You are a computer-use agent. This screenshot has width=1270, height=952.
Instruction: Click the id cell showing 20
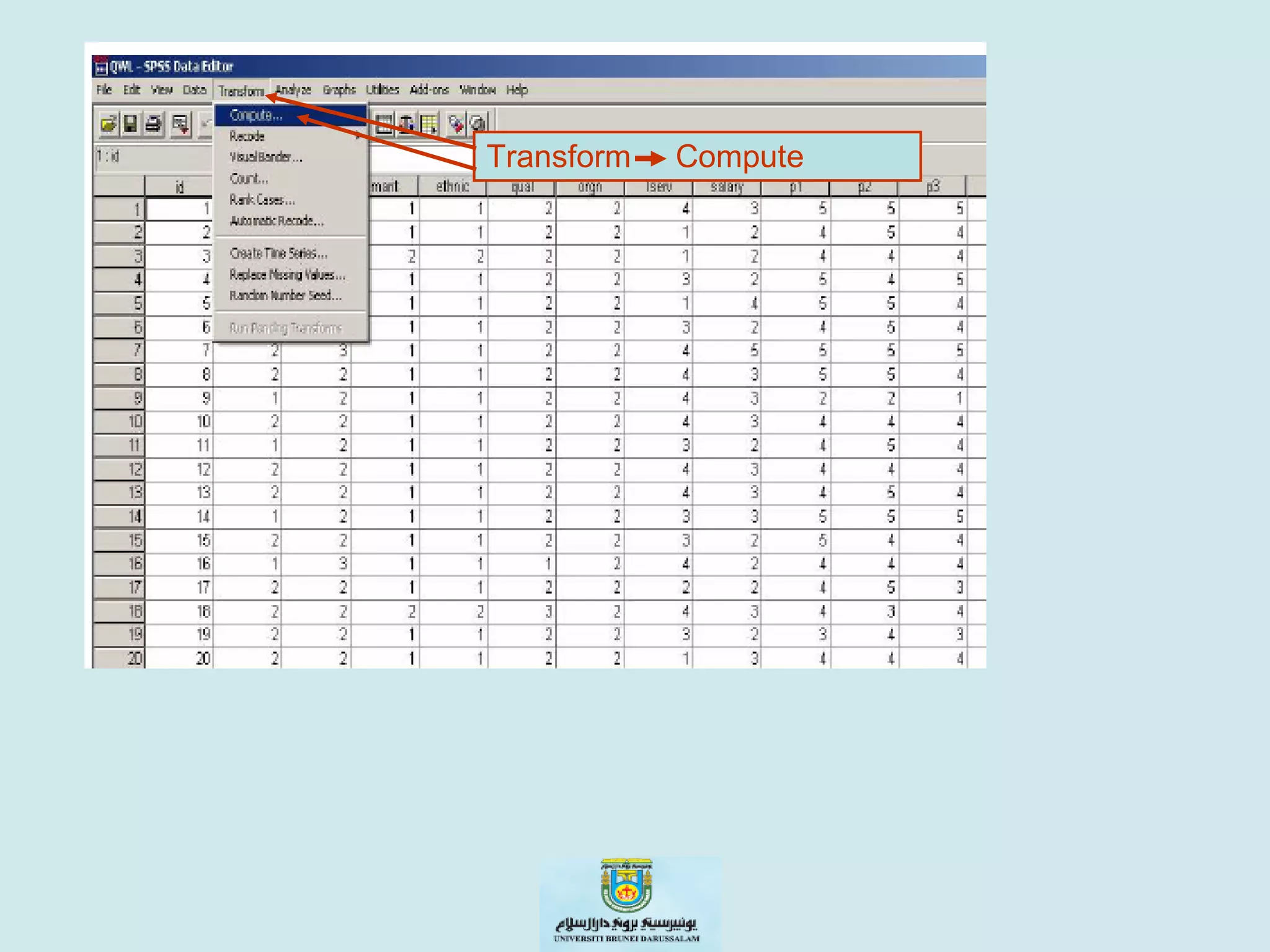[179, 658]
